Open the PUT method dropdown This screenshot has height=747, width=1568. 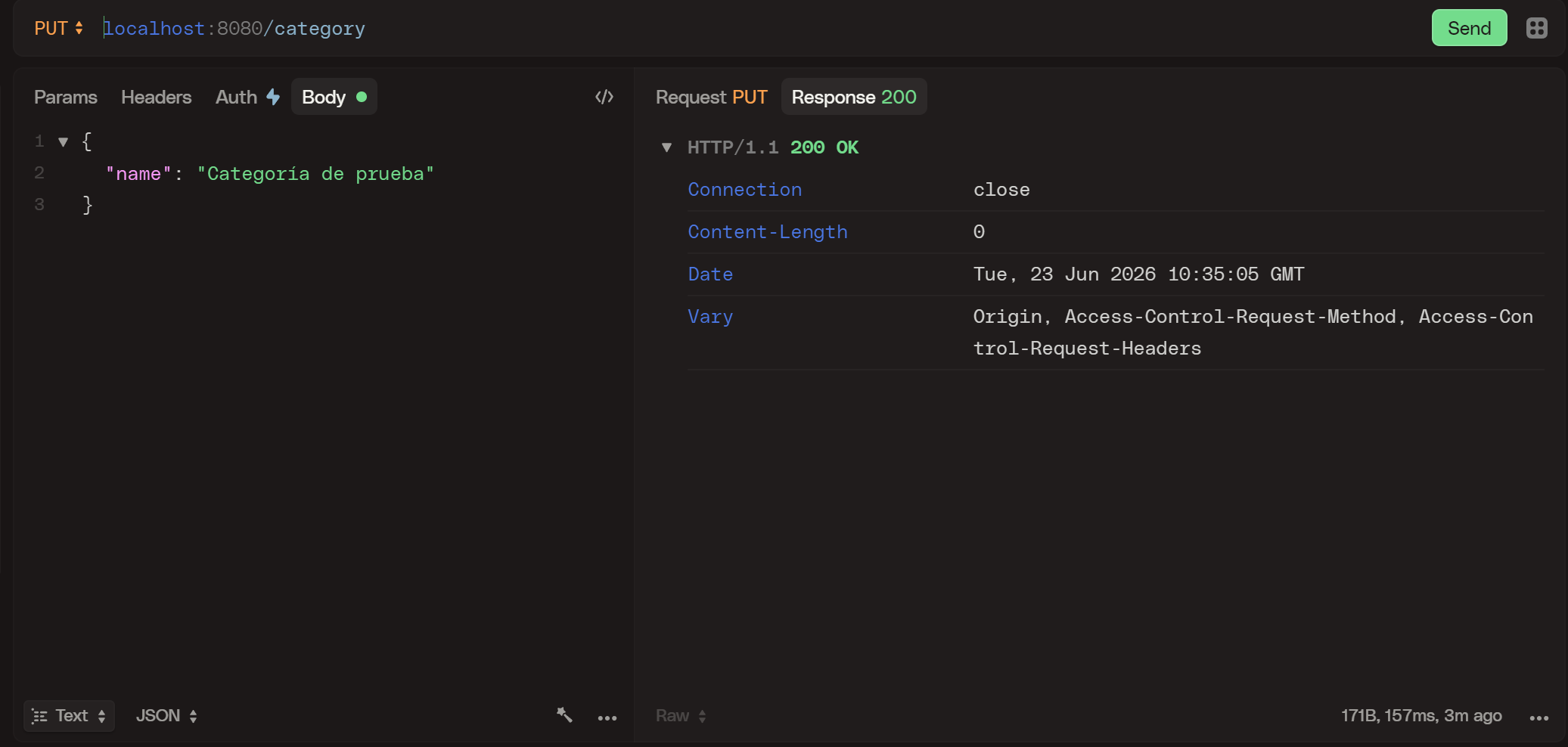(x=59, y=29)
